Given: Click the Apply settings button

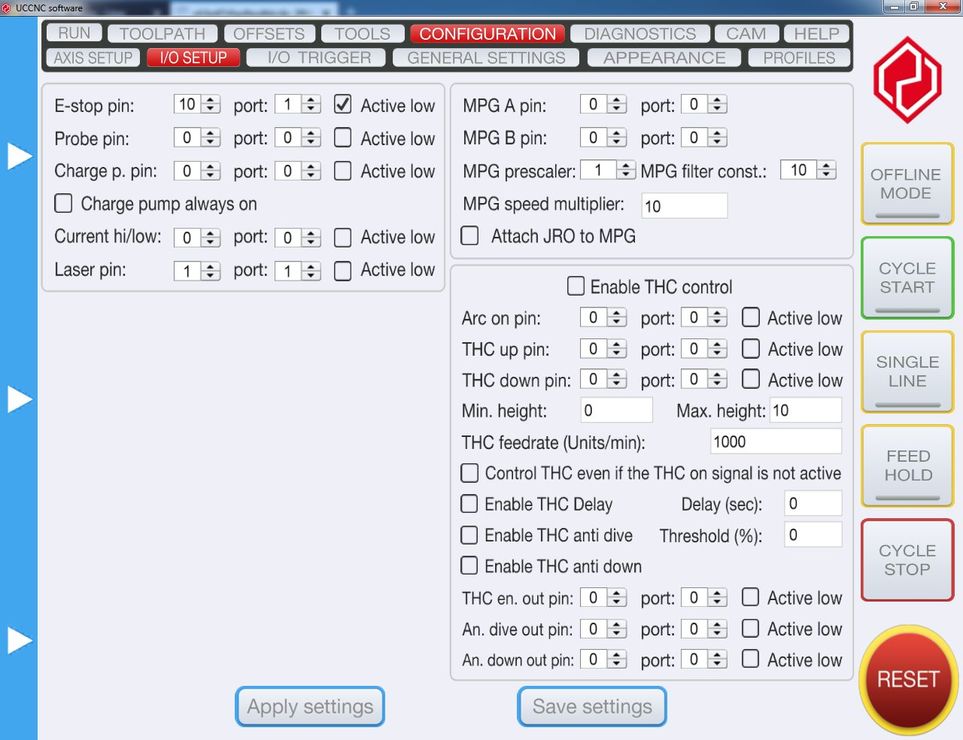Looking at the screenshot, I should click(310, 707).
